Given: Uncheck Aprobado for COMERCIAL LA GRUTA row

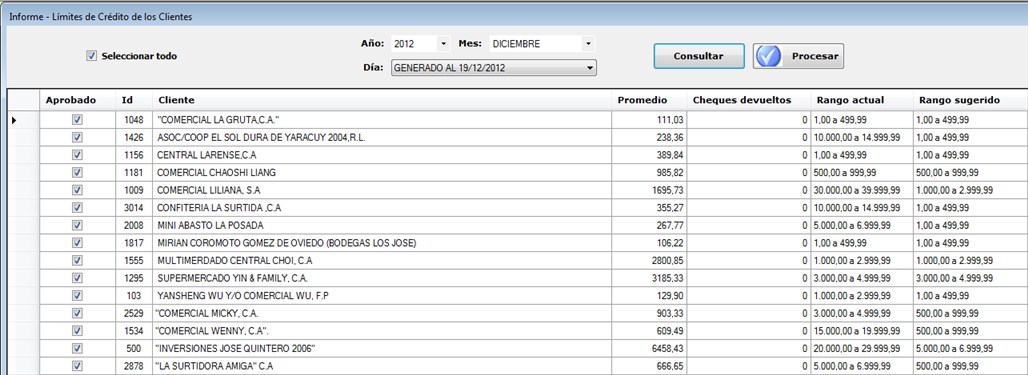Looking at the screenshot, I should 77,120.
